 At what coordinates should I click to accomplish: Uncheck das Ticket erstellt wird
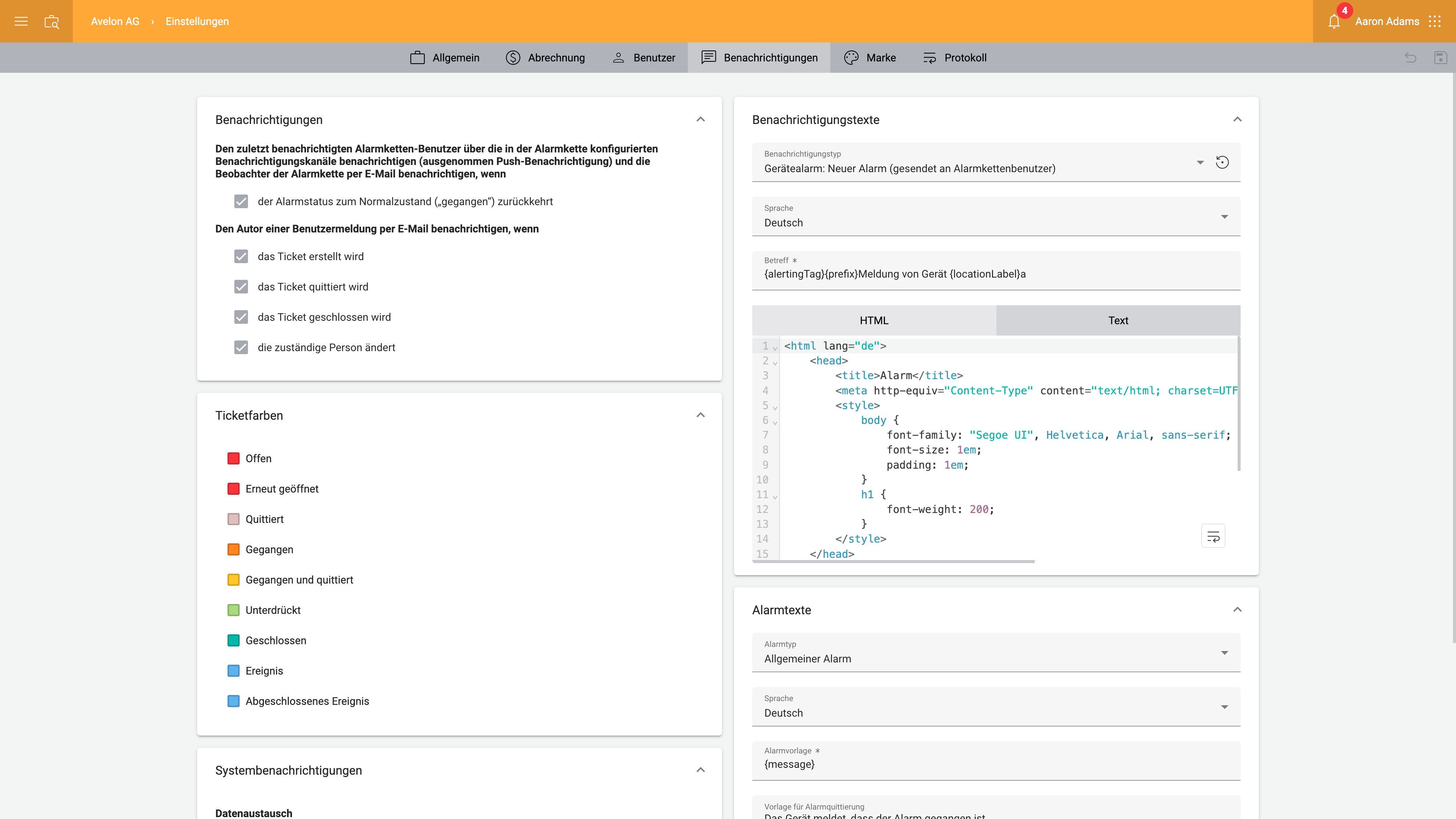[x=241, y=256]
